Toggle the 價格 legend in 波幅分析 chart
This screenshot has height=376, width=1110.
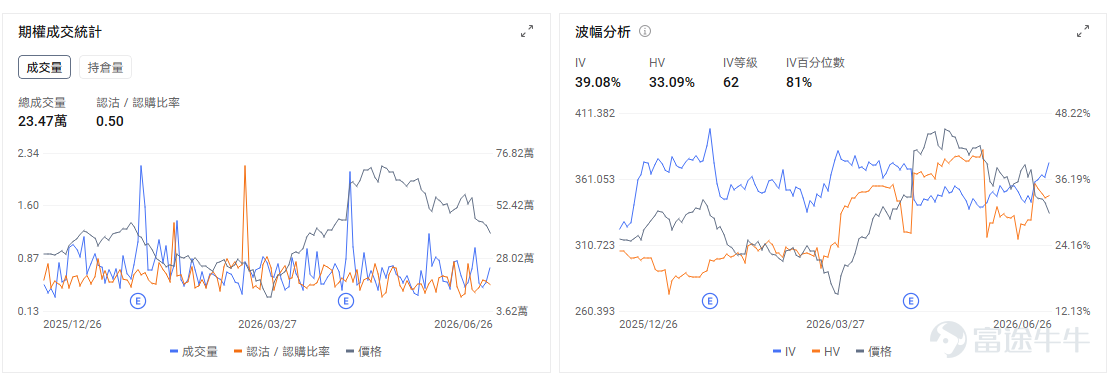tap(873, 351)
